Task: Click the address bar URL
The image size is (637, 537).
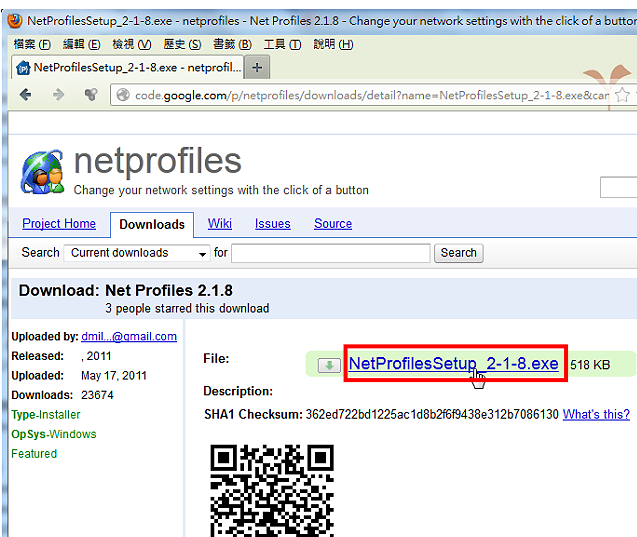Action: [372, 95]
